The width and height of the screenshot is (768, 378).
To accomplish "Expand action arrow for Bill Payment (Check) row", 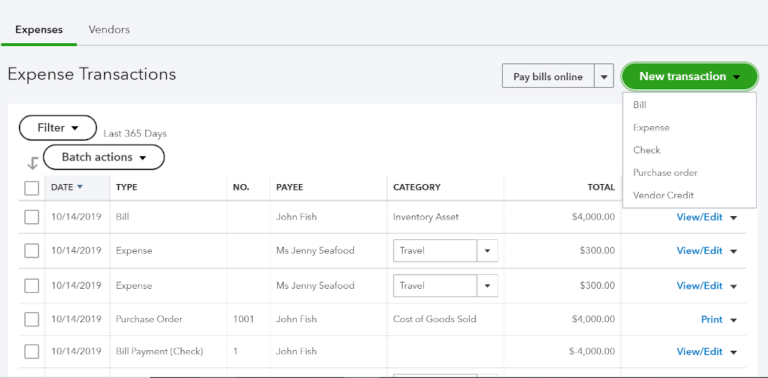I will click(733, 352).
